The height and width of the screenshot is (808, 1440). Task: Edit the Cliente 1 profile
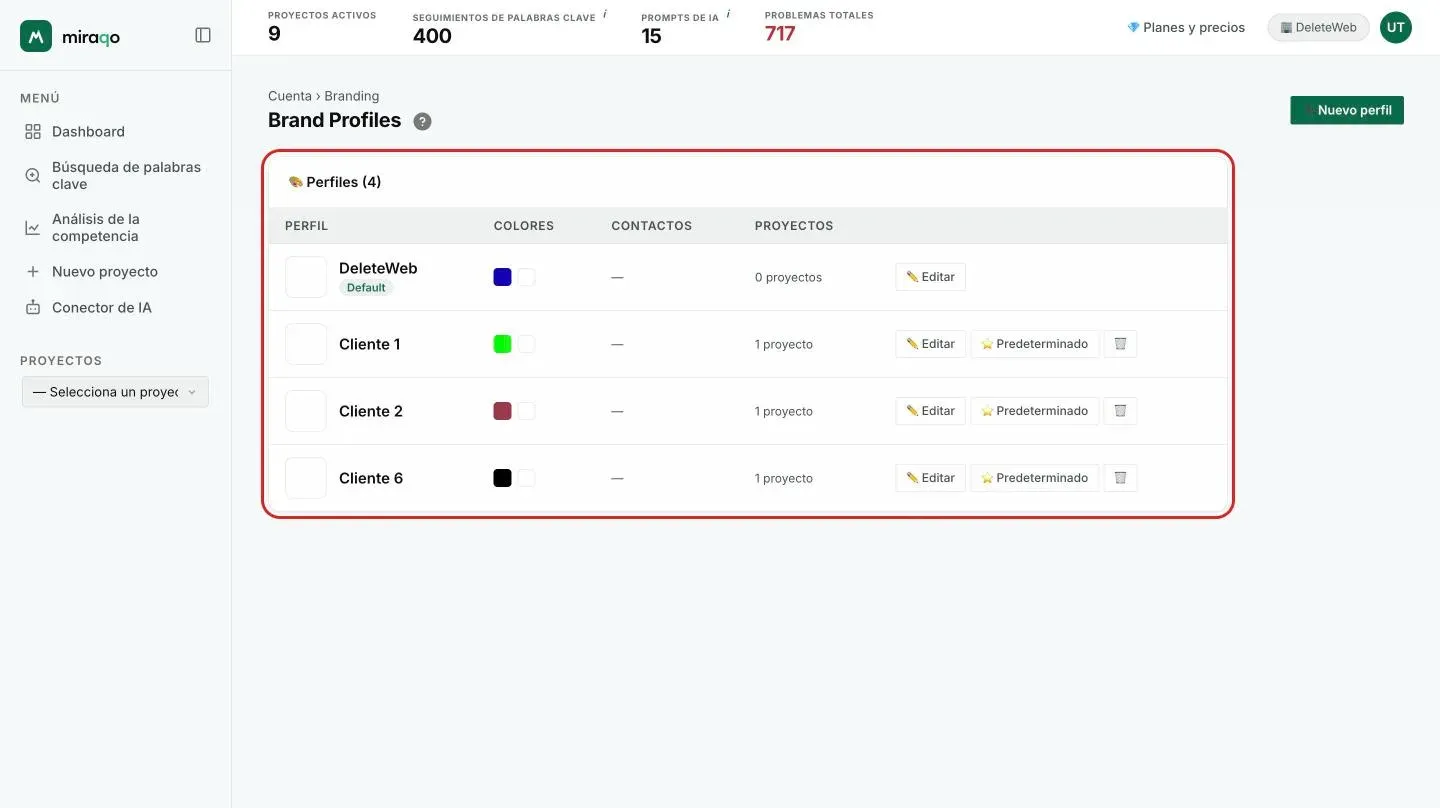930,344
